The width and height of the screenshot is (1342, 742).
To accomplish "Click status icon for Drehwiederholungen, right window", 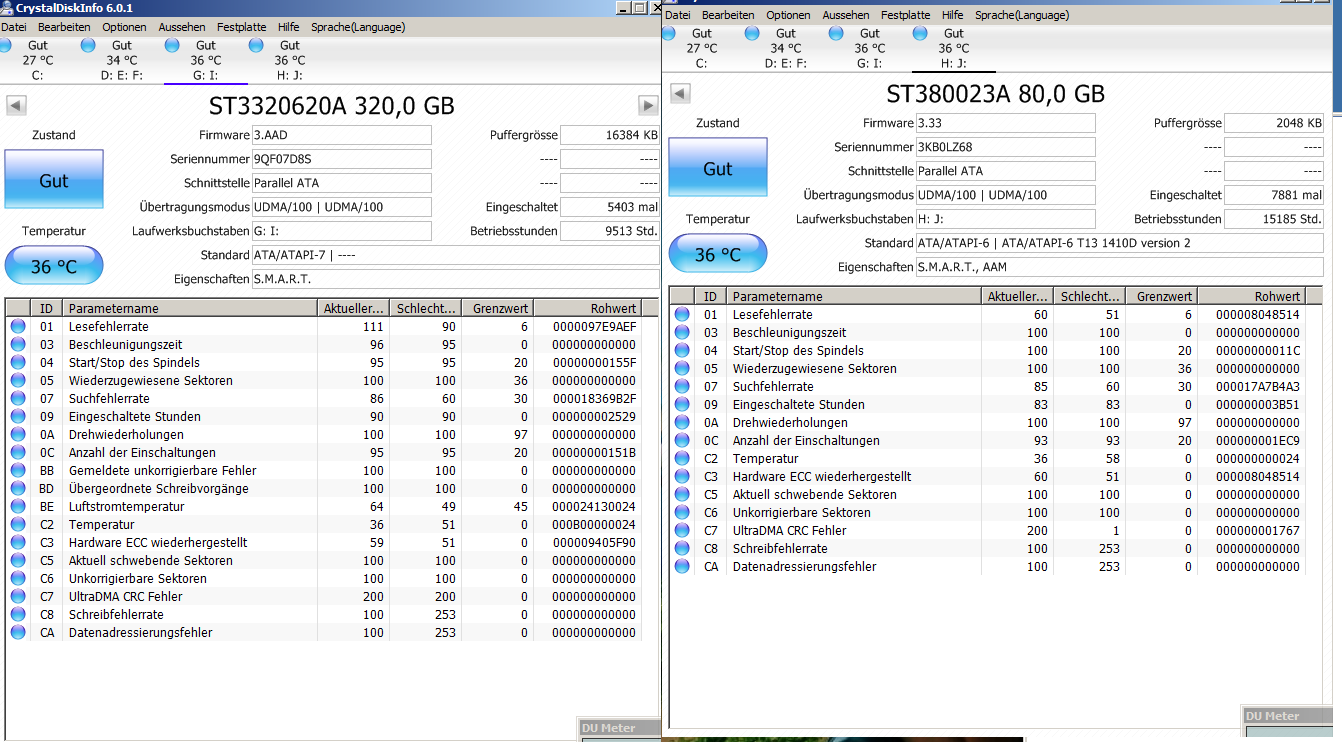I will [x=682, y=422].
